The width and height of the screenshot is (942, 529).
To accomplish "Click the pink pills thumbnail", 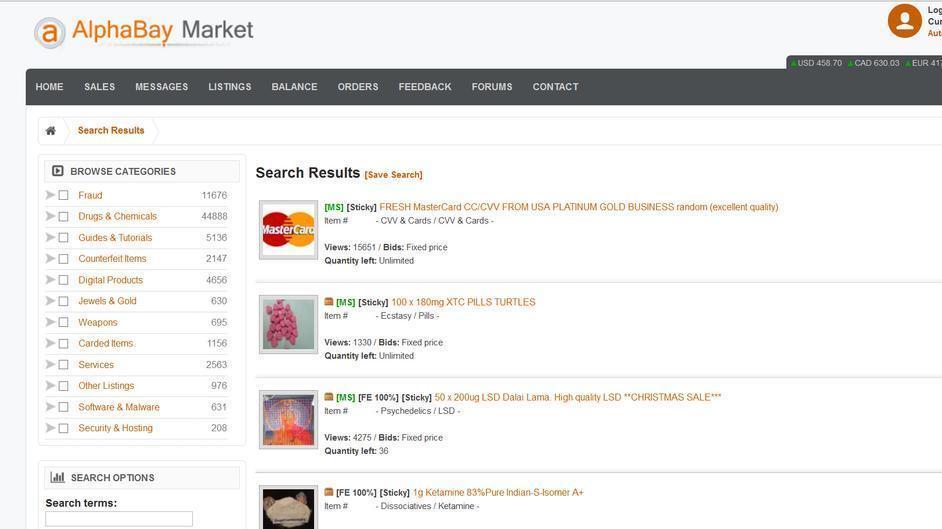I will tap(288, 324).
